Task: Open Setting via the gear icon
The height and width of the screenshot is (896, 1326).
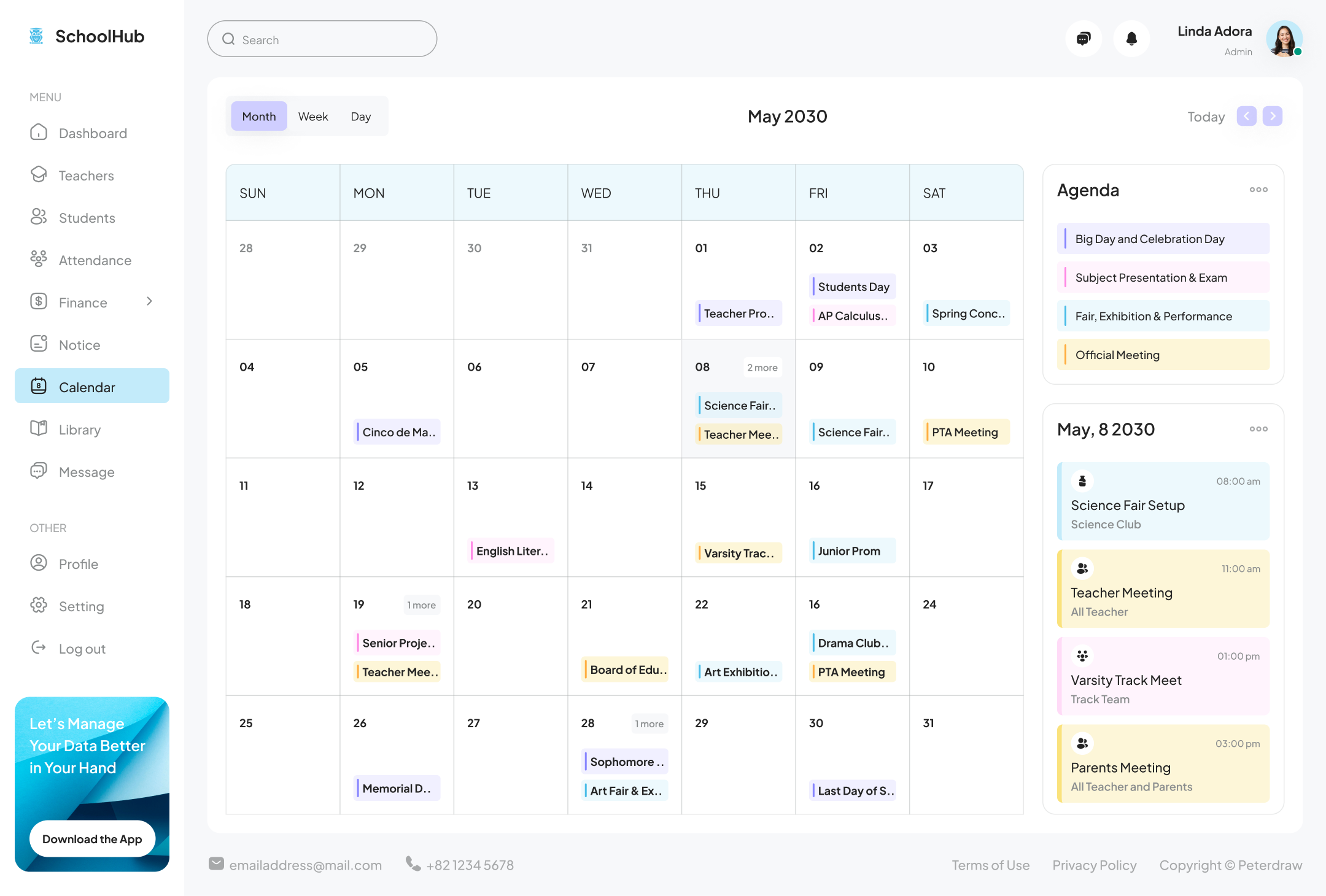Action: pyautogui.click(x=39, y=606)
